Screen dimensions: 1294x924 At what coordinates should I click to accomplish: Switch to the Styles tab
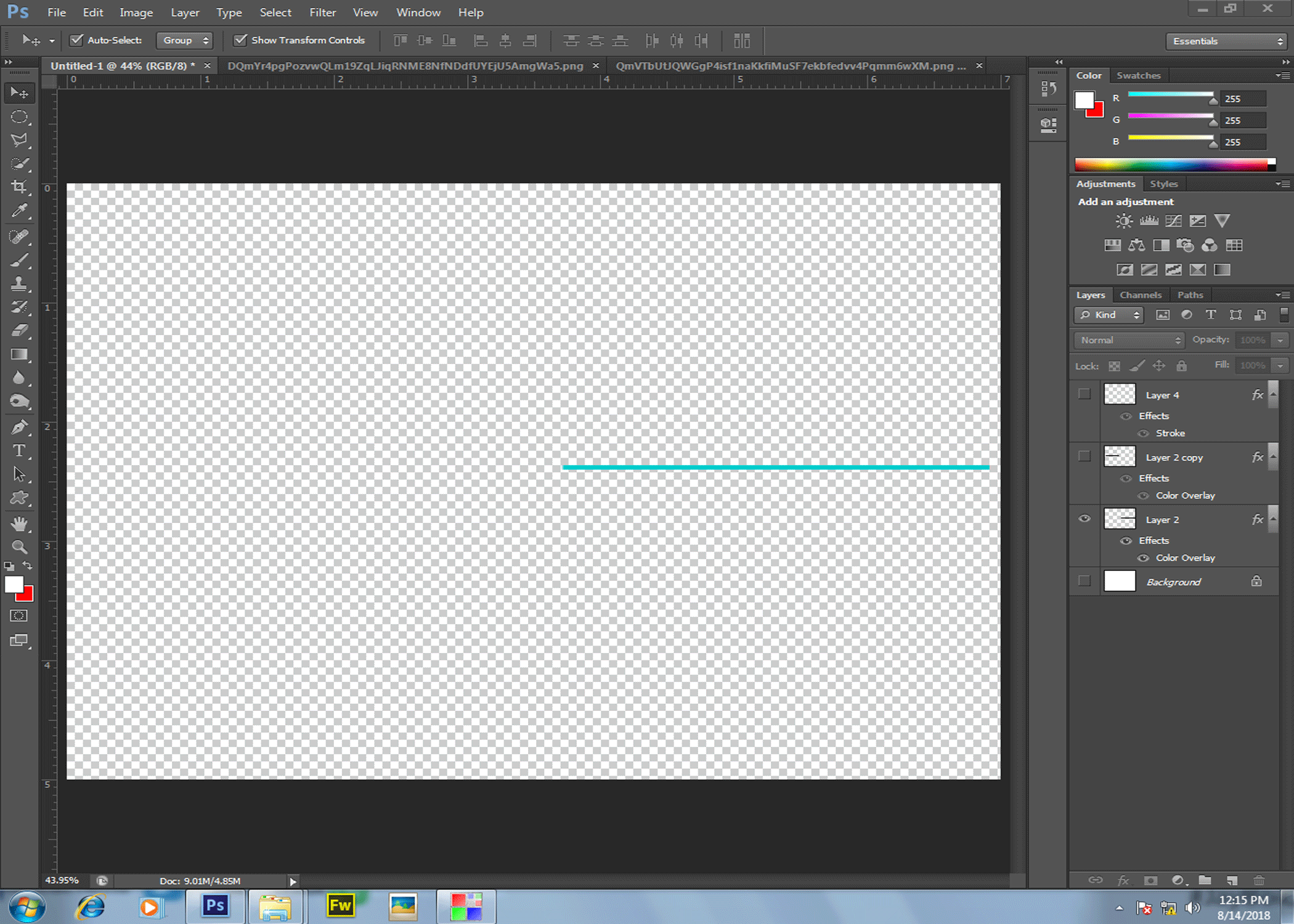tap(1163, 184)
